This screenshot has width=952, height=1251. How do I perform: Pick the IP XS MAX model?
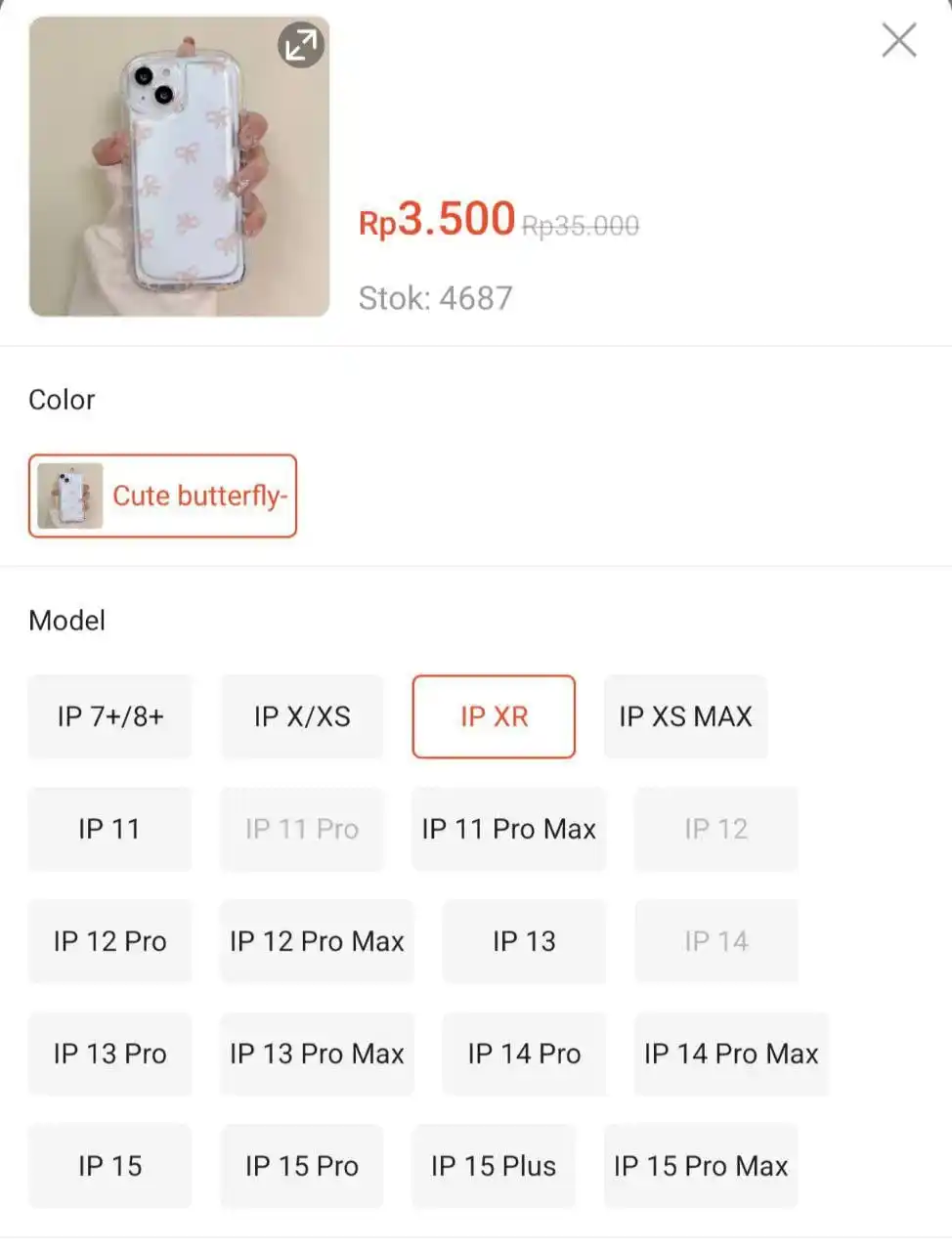tap(685, 716)
